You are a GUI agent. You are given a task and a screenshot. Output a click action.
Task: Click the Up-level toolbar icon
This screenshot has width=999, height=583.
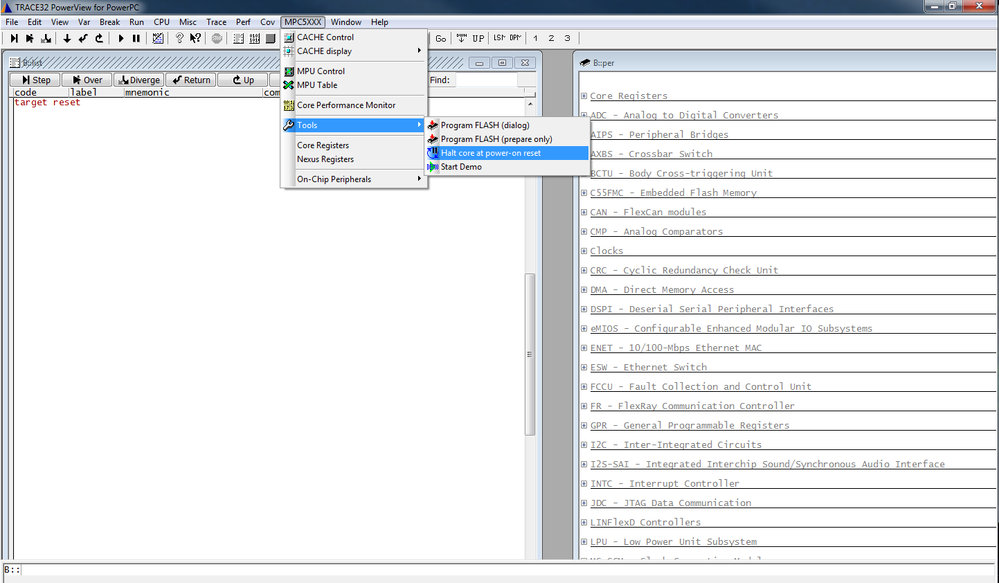click(99, 38)
